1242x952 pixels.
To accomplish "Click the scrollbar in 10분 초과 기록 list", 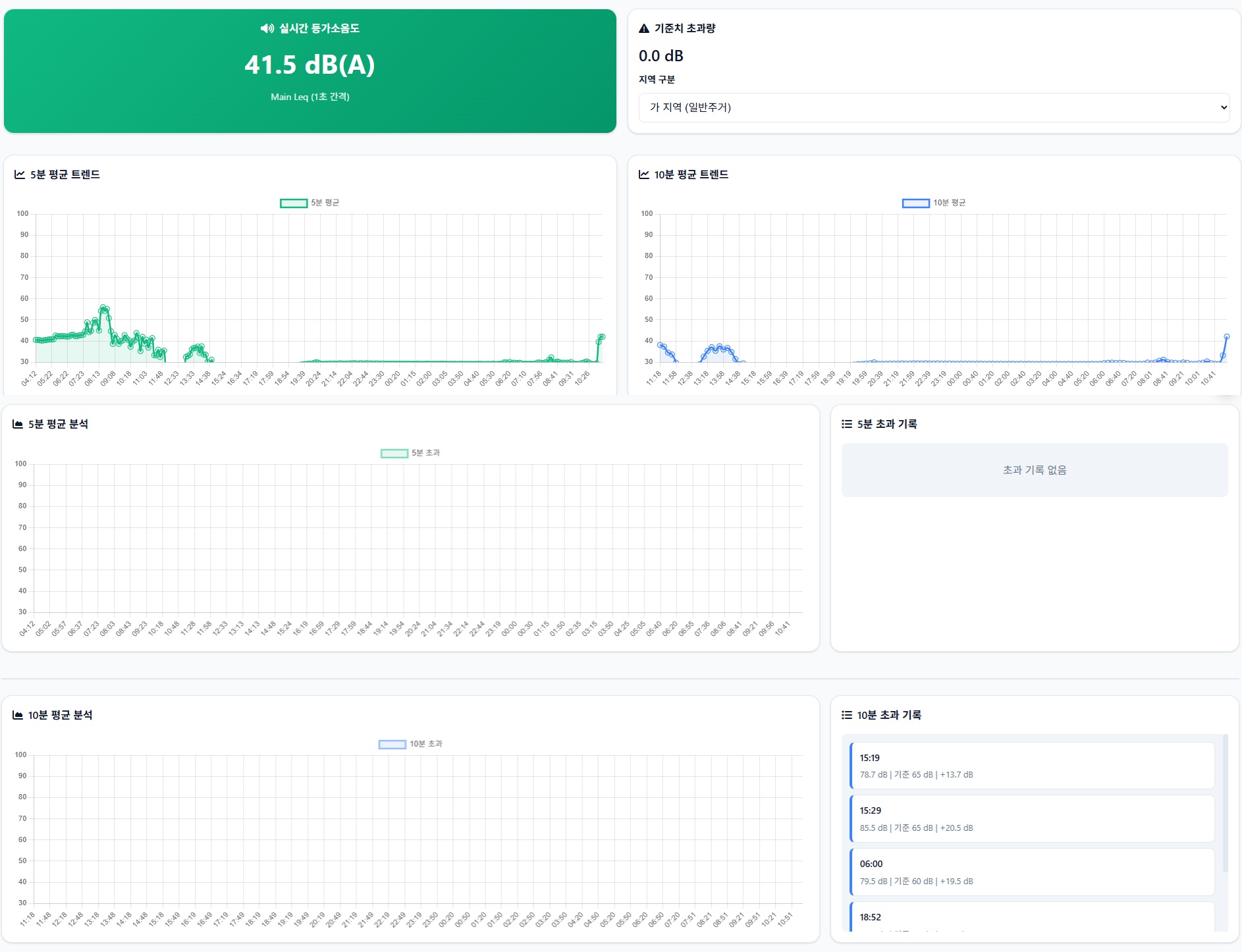I will coord(1225,803).
